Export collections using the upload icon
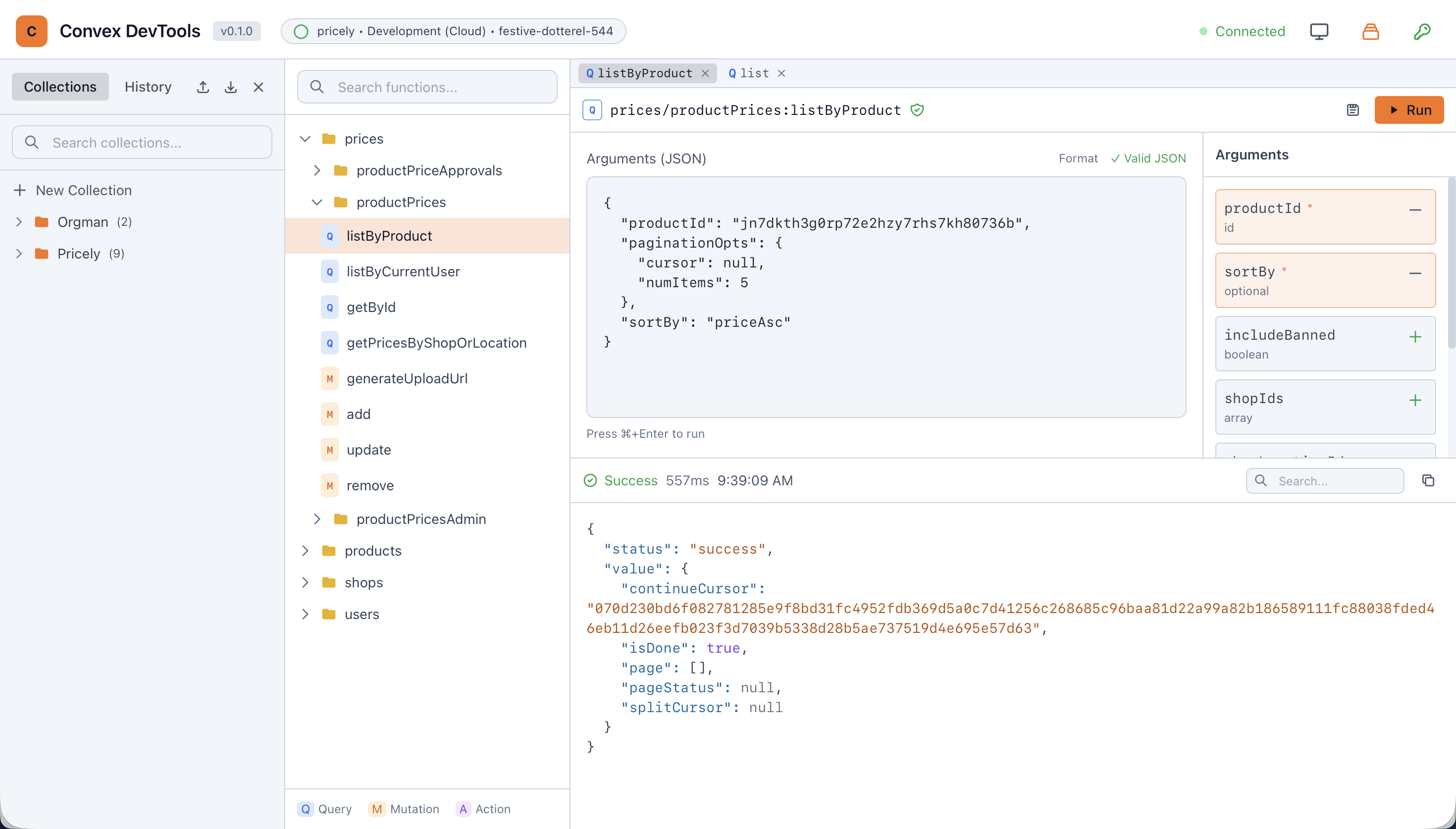Image resolution: width=1456 pixels, height=829 pixels. [x=203, y=87]
